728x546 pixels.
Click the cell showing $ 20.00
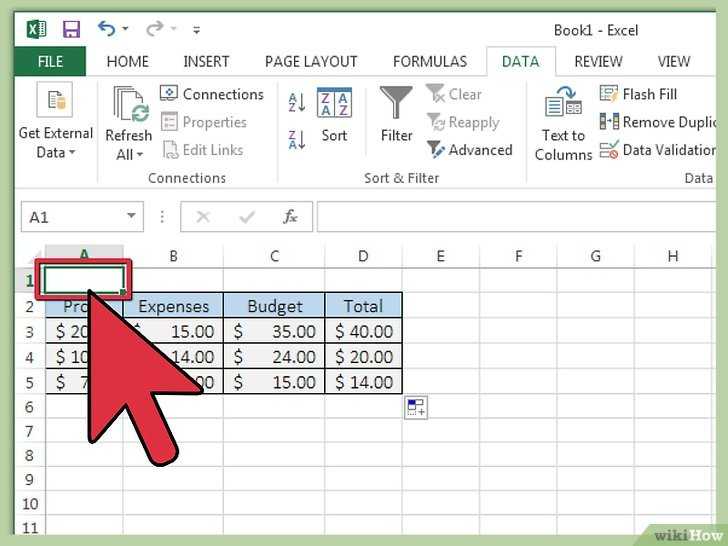[x=364, y=357]
